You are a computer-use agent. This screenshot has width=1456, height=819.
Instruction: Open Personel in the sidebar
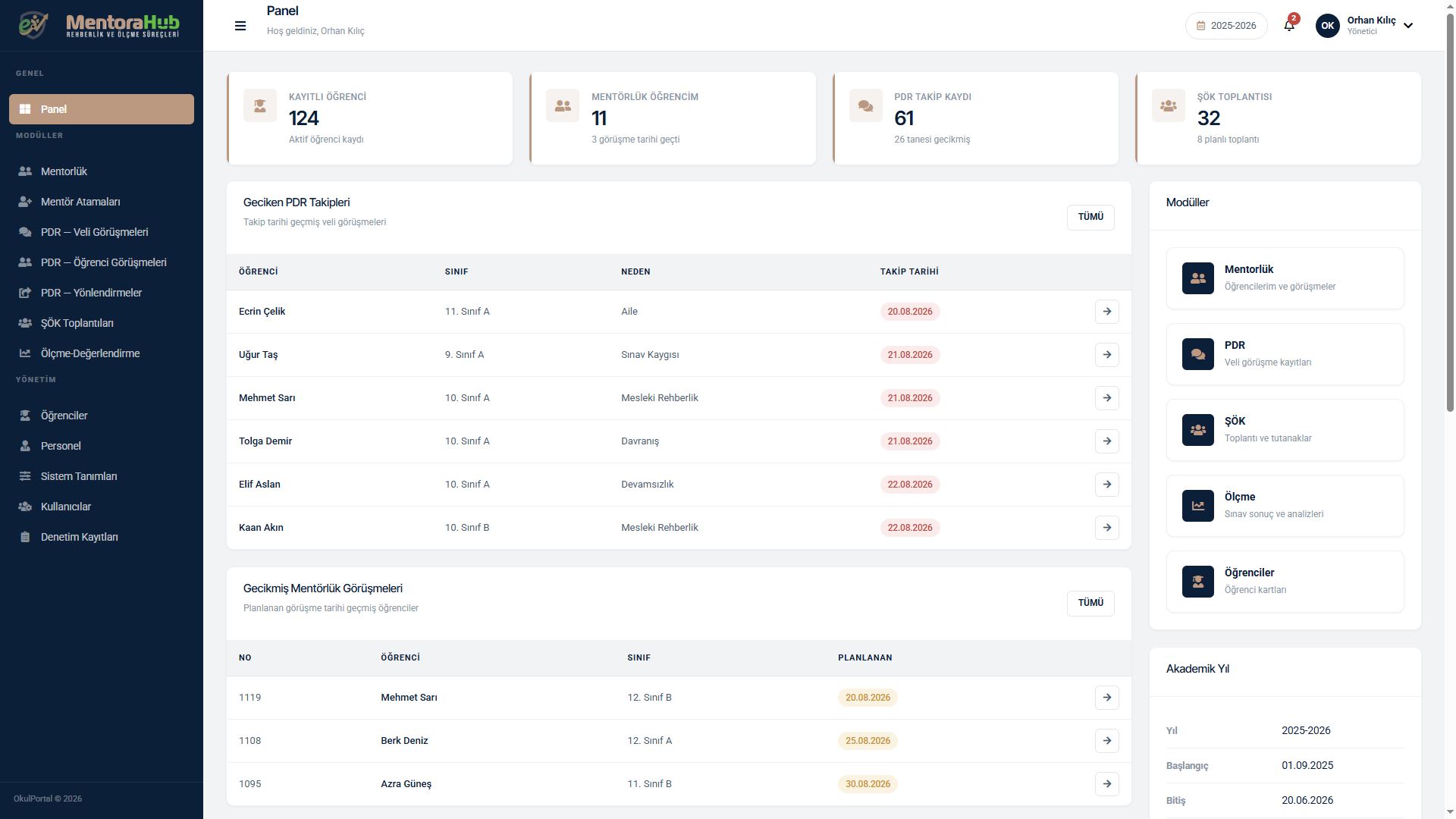pyautogui.click(x=102, y=446)
